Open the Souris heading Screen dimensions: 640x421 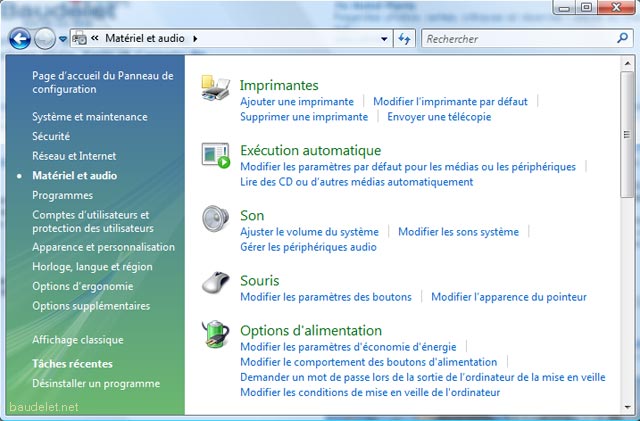click(x=260, y=281)
